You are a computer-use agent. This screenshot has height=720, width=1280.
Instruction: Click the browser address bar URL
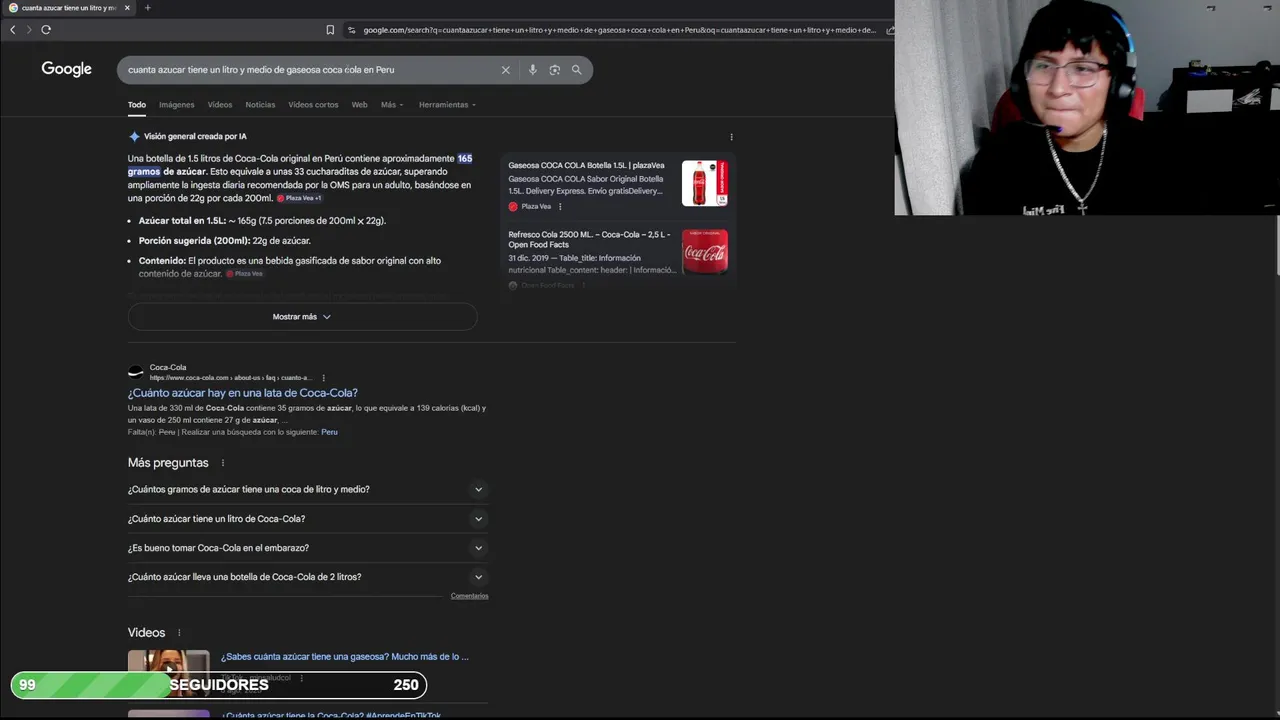(x=620, y=30)
